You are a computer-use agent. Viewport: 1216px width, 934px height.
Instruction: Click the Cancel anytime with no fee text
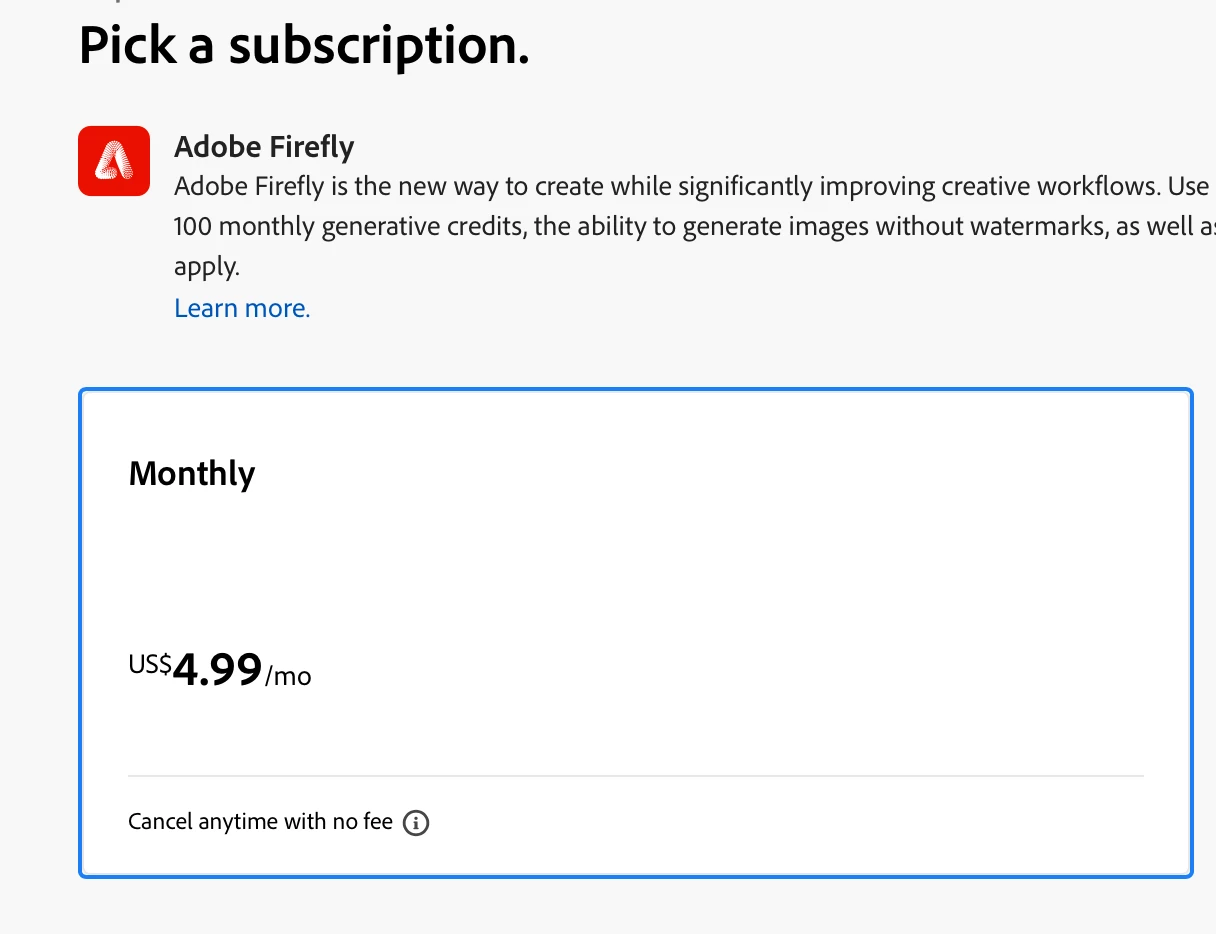260,822
